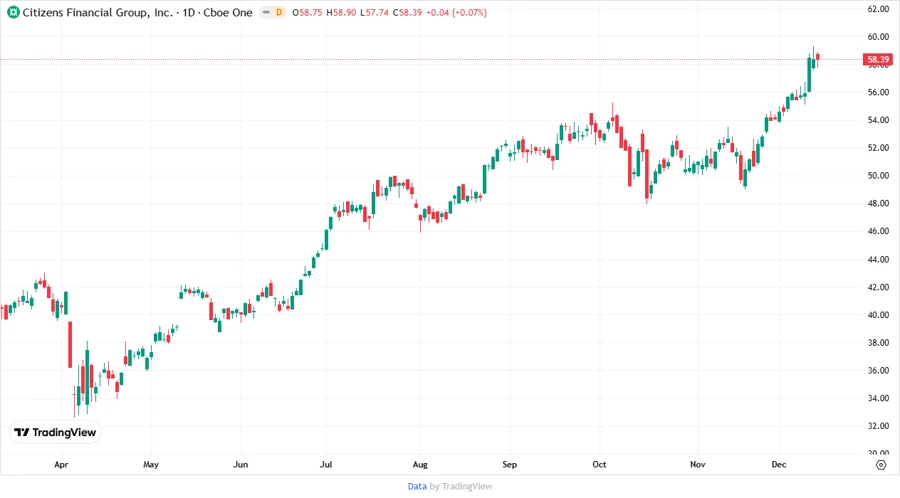Click the 44.00 price axis label
The image size is (900, 498).
(x=878, y=259)
